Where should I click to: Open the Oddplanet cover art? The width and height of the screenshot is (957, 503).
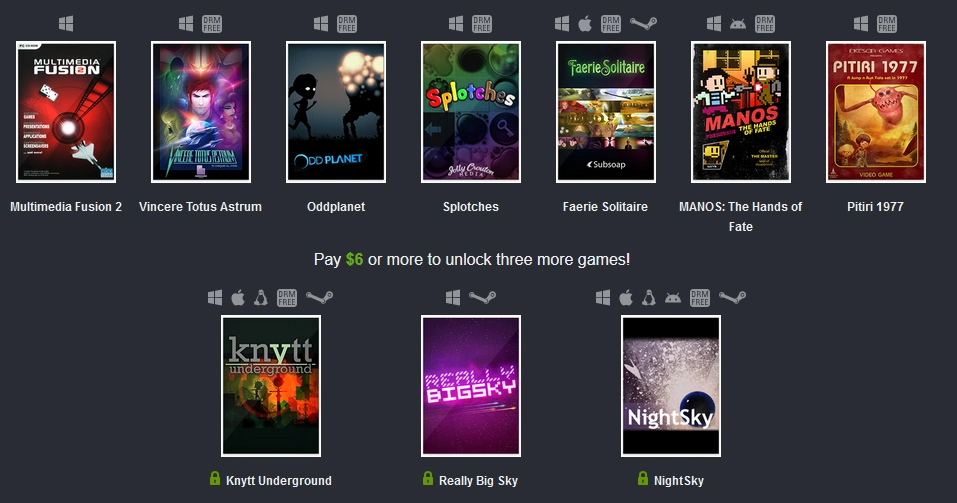point(336,112)
